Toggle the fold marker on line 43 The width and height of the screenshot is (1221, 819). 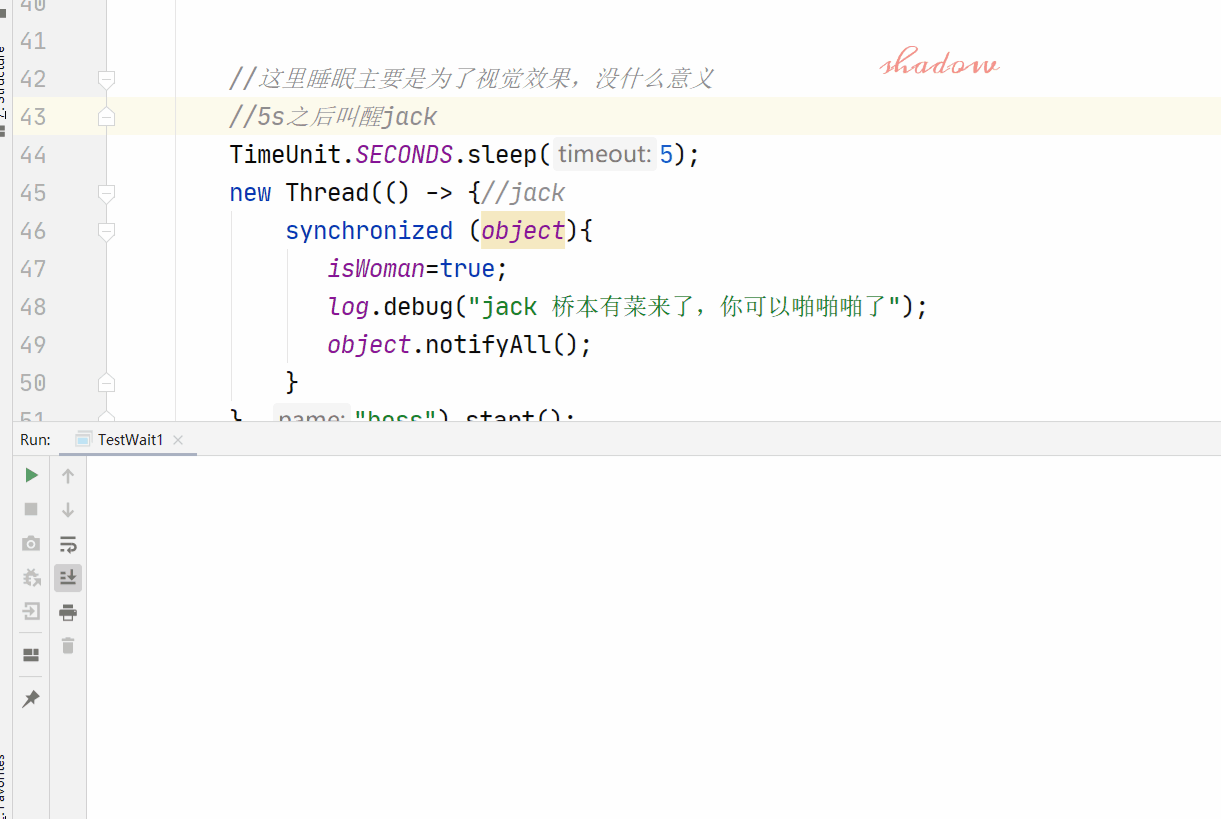click(106, 117)
